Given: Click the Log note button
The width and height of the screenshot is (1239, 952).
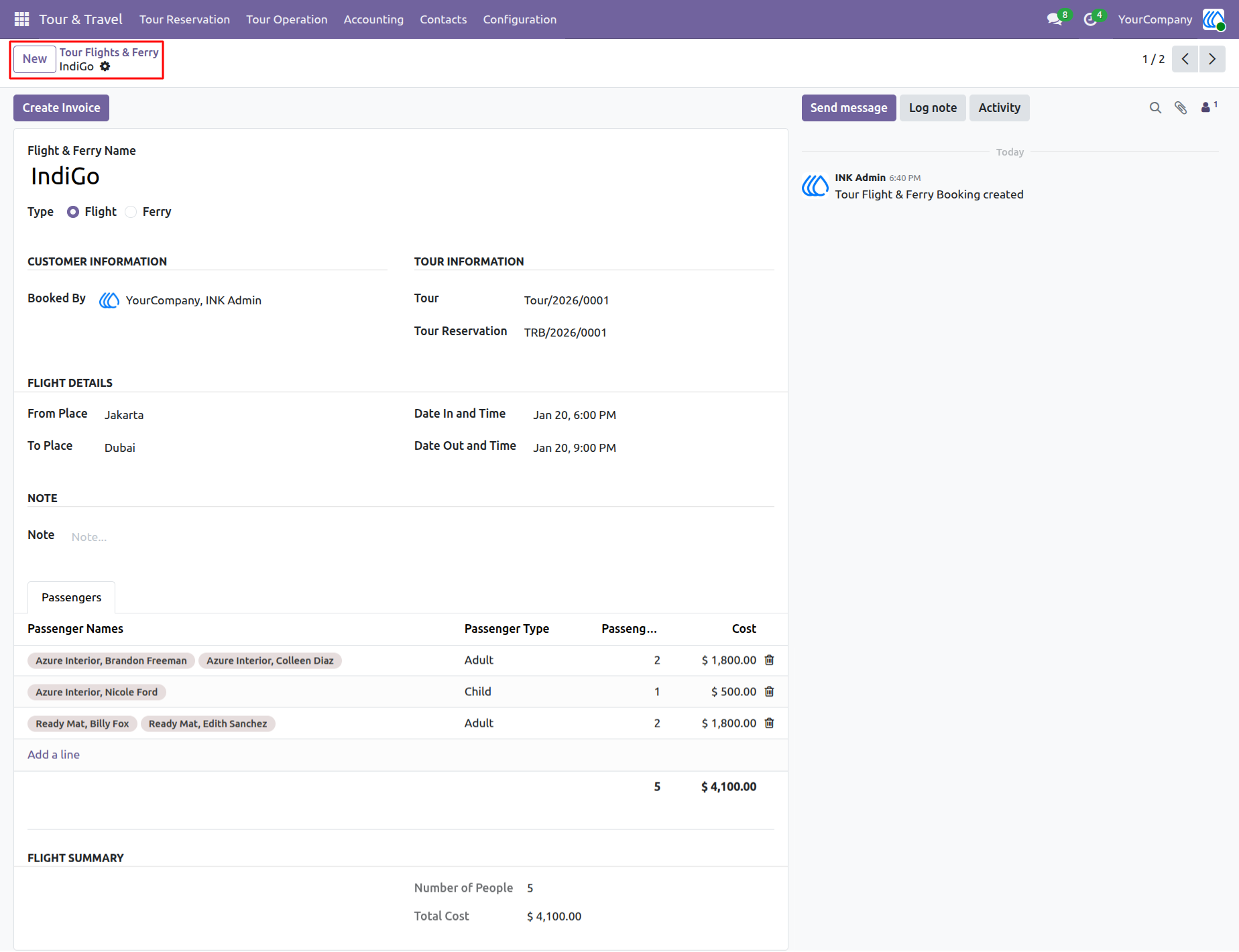Looking at the screenshot, I should (x=933, y=108).
